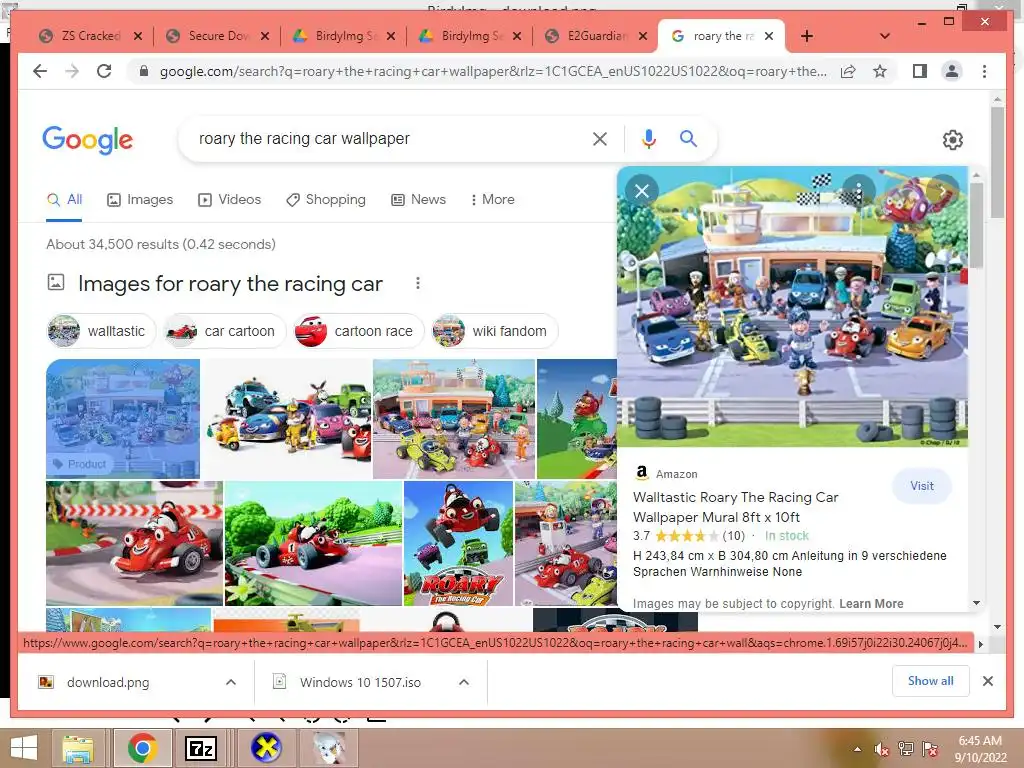Open Chrome from taskbar
The width and height of the screenshot is (1024, 768).
143,748
